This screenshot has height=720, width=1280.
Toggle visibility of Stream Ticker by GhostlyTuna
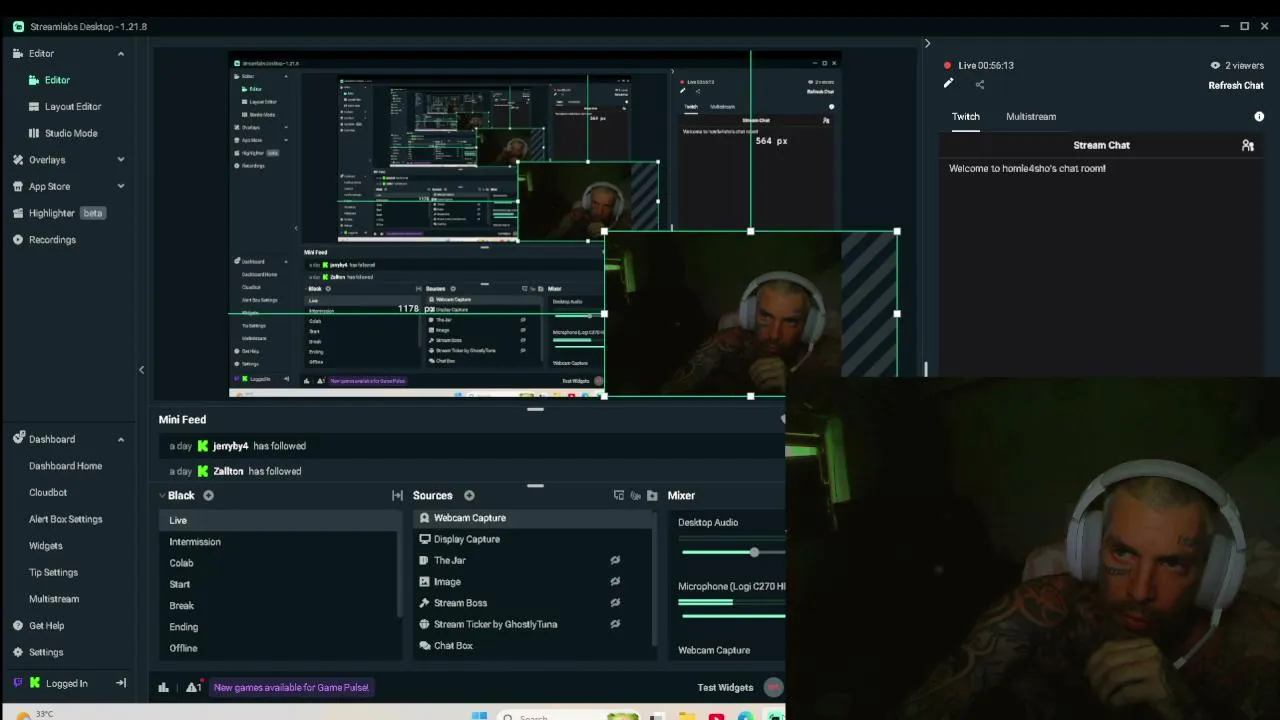[x=615, y=624]
